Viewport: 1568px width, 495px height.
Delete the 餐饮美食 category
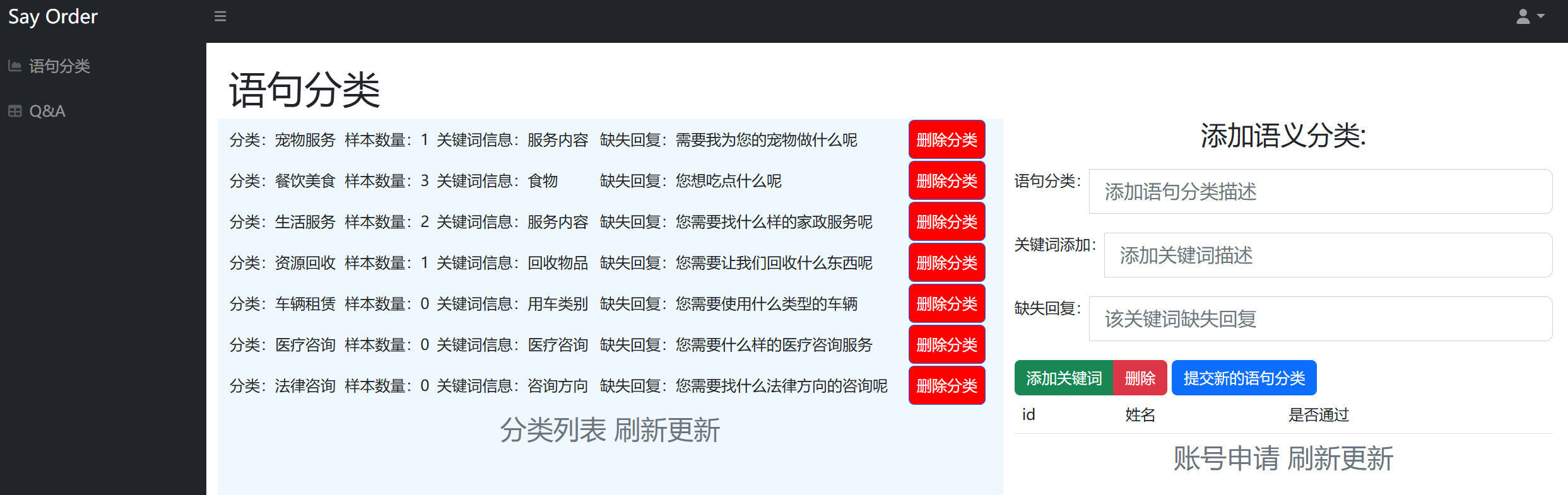pos(946,180)
